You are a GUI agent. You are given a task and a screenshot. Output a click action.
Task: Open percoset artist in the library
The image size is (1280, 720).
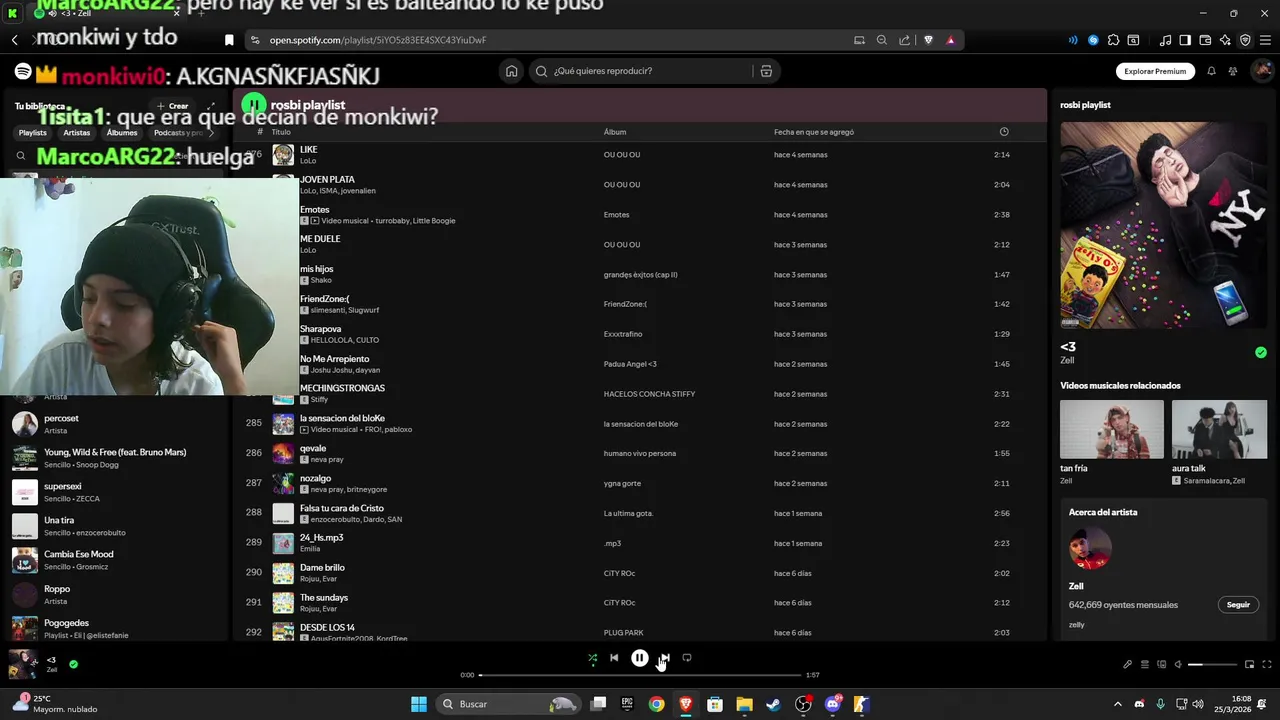point(115,424)
